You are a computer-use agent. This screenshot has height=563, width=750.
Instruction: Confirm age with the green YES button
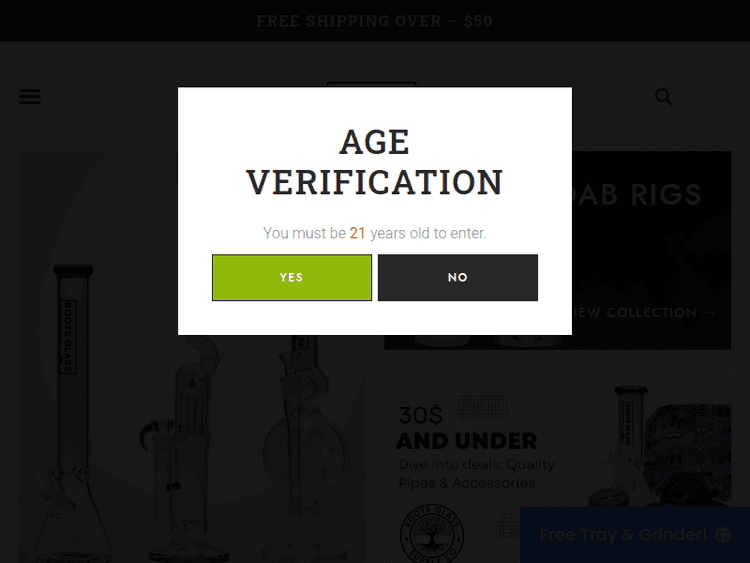click(x=291, y=277)
